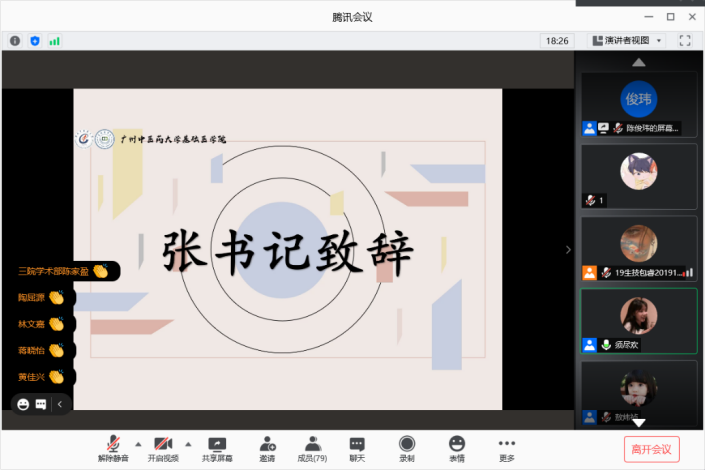This screenshot has height=470, width=705.
Task: Open the 成员(79) members list
Action: [313, 448]
